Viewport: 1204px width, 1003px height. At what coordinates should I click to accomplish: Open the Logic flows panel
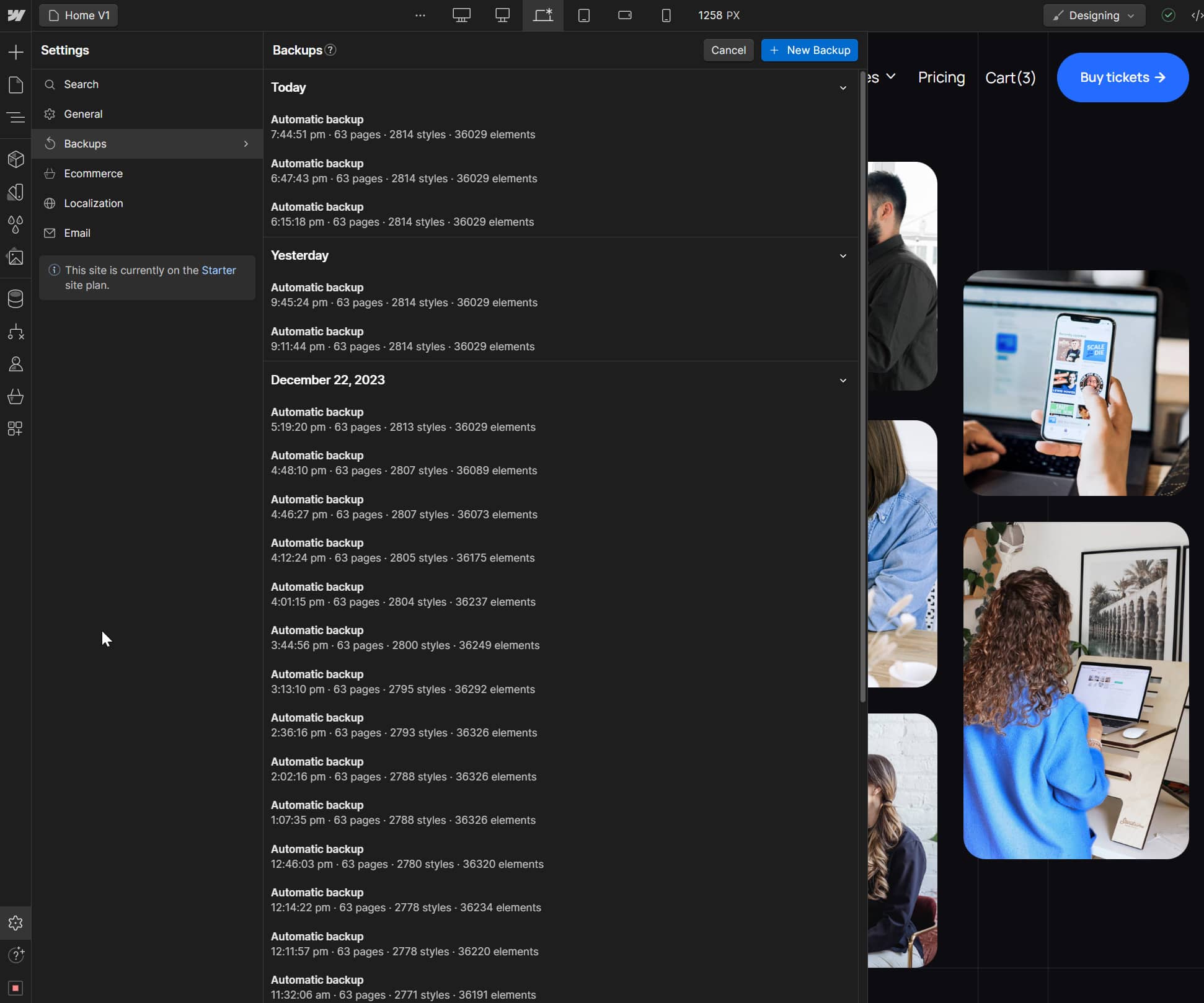[x=16, y=332]
